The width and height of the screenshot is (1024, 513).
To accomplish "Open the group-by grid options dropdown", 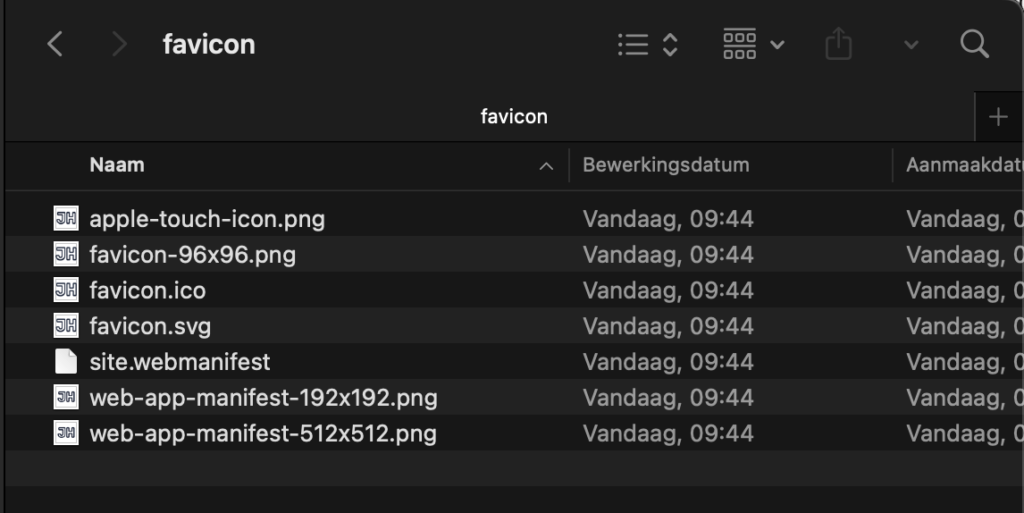I will 754,44.
